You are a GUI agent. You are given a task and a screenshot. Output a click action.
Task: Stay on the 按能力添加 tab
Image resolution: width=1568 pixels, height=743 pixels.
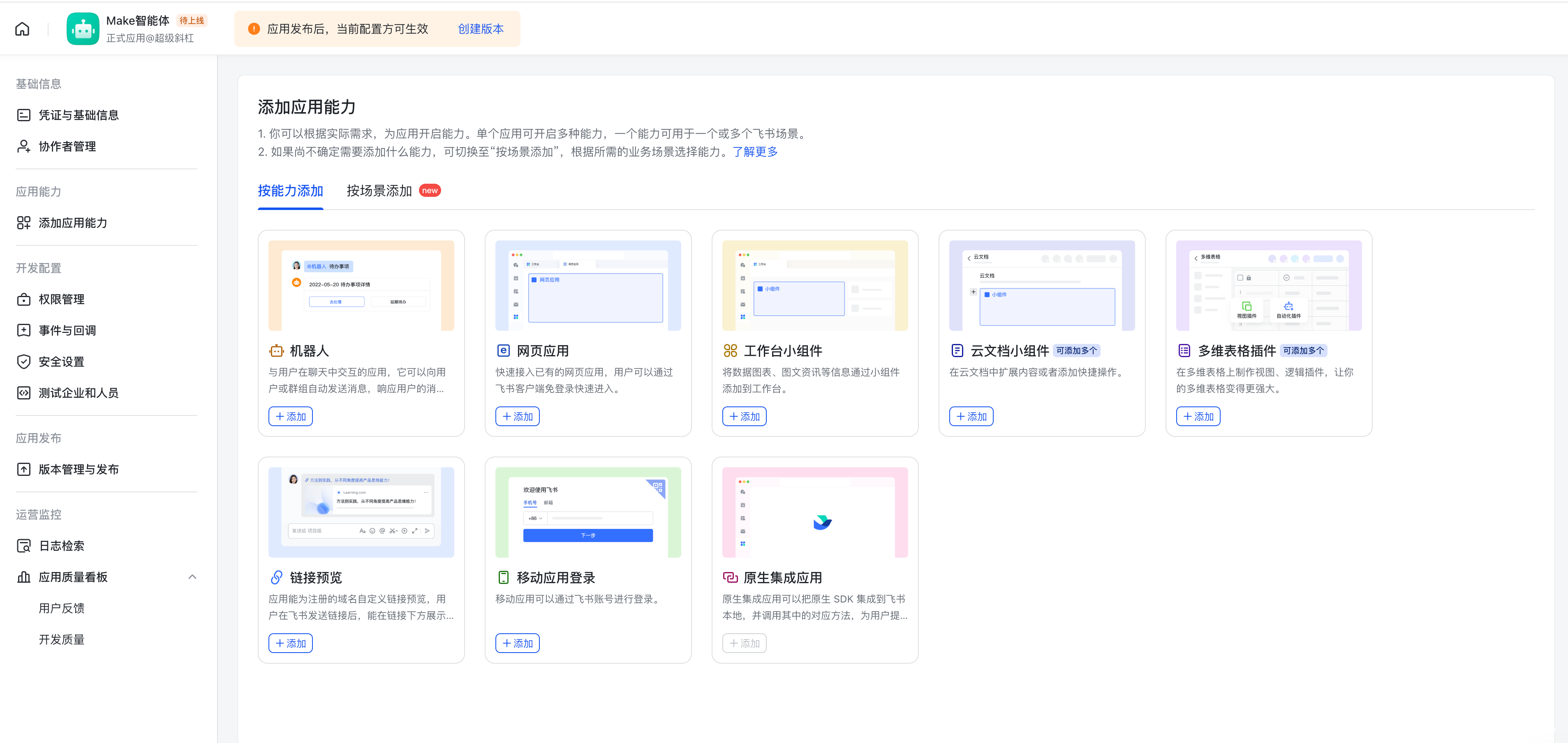click(290, 190)
